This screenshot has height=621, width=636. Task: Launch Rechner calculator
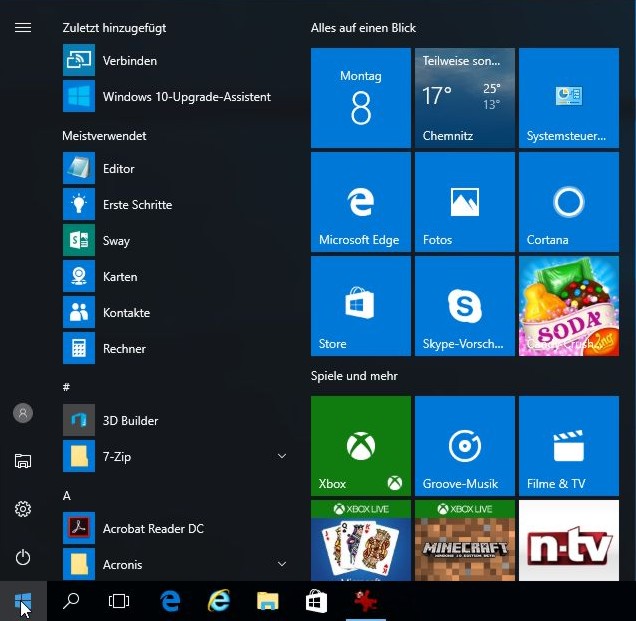click(176, 348)
